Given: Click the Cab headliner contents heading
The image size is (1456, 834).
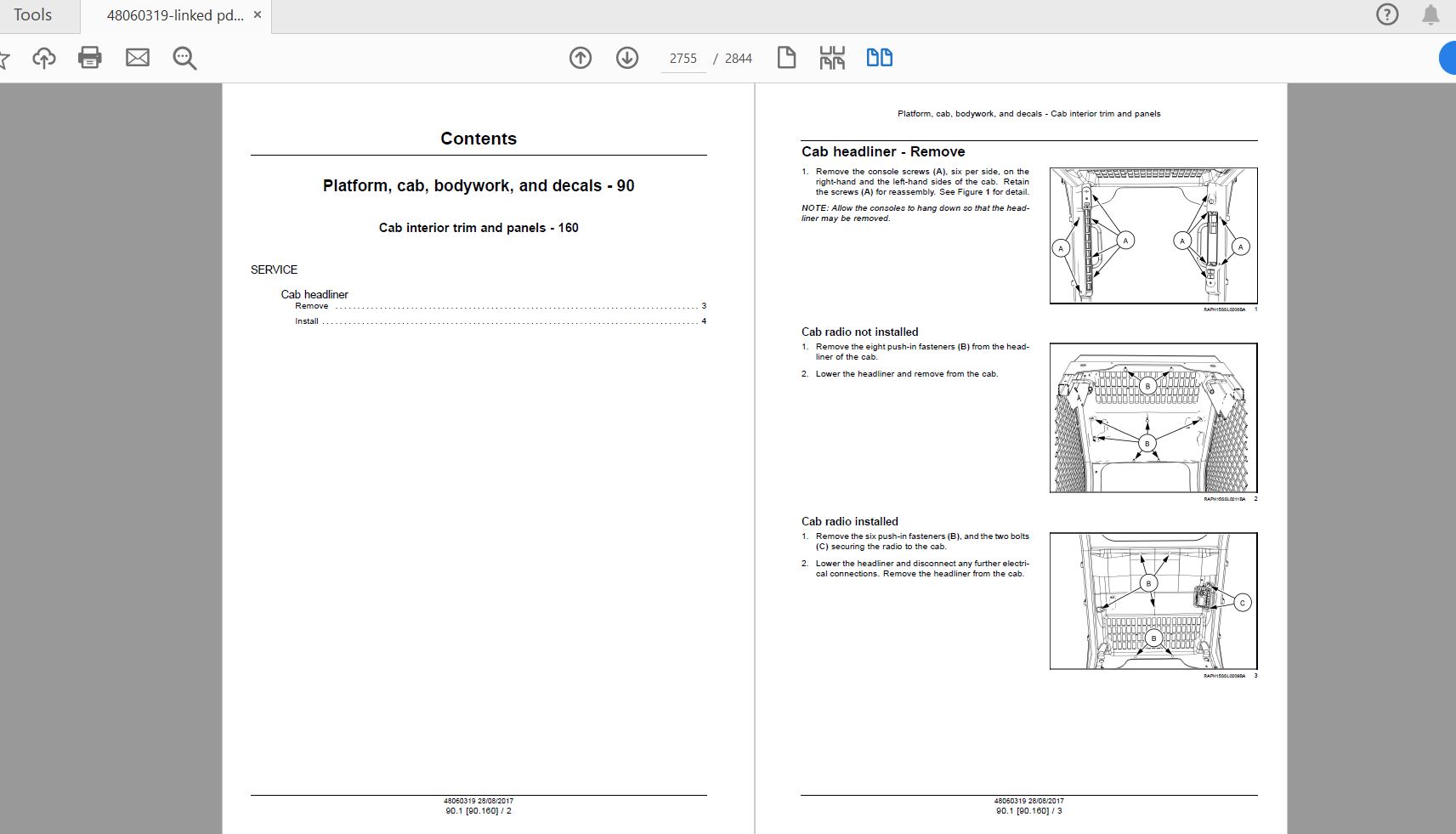Looking at the screenshot, I should [314, 294].
